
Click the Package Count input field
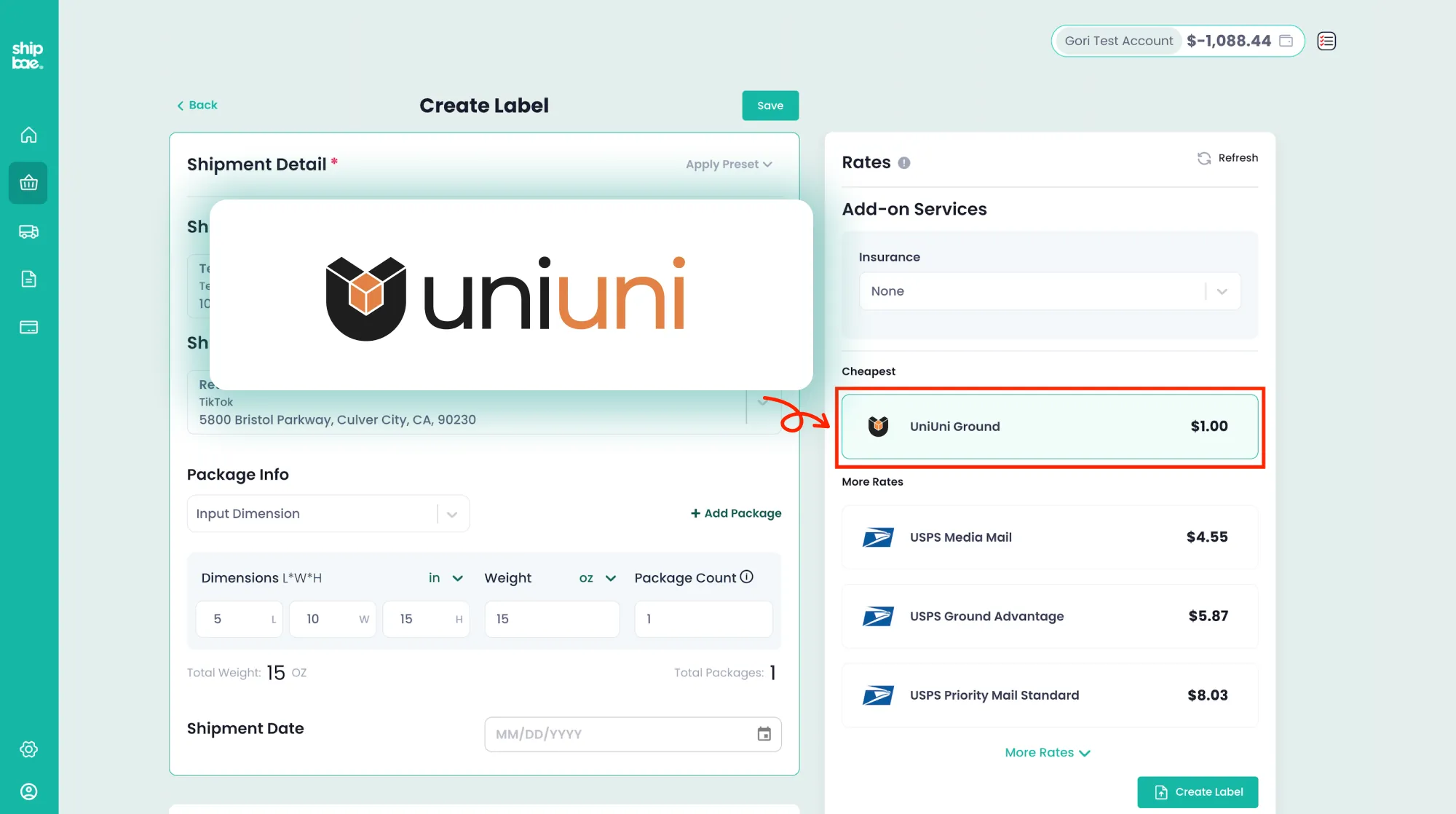click(x=703, y=619)
